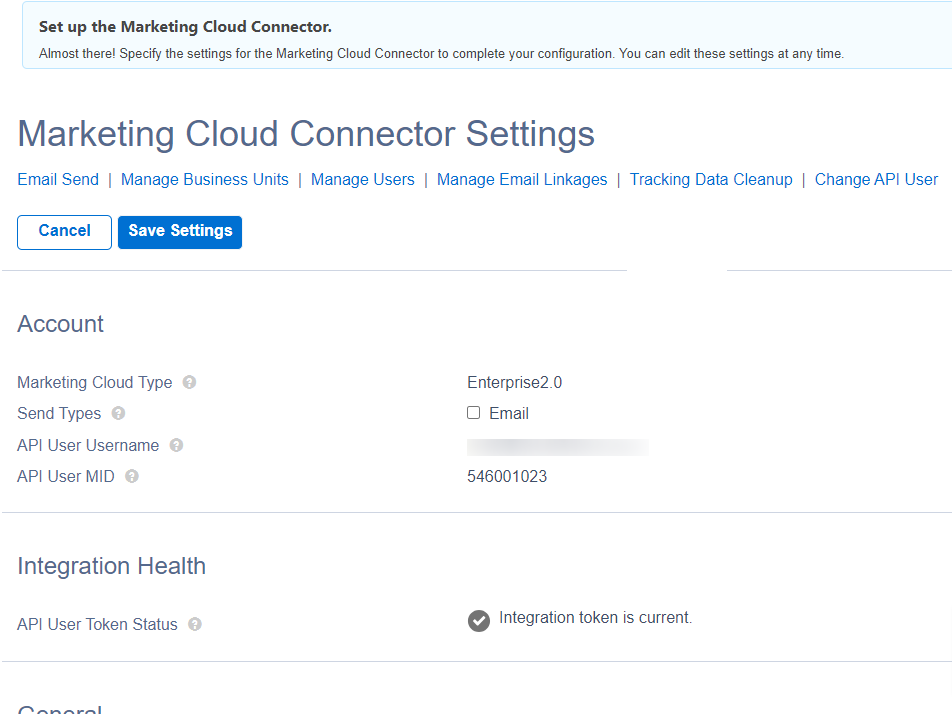Open Manage Business Units
952x714 pixels.
pyautogui.click(x=204, y=180)
